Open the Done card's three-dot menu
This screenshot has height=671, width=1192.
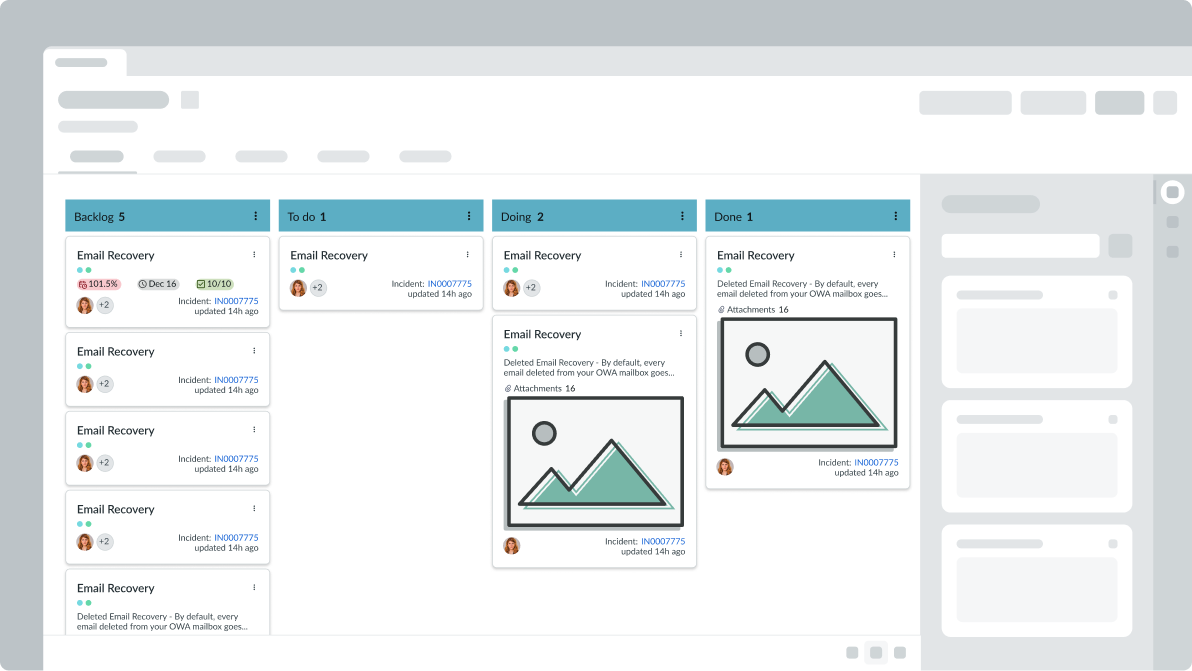click(x=894, y=255)
